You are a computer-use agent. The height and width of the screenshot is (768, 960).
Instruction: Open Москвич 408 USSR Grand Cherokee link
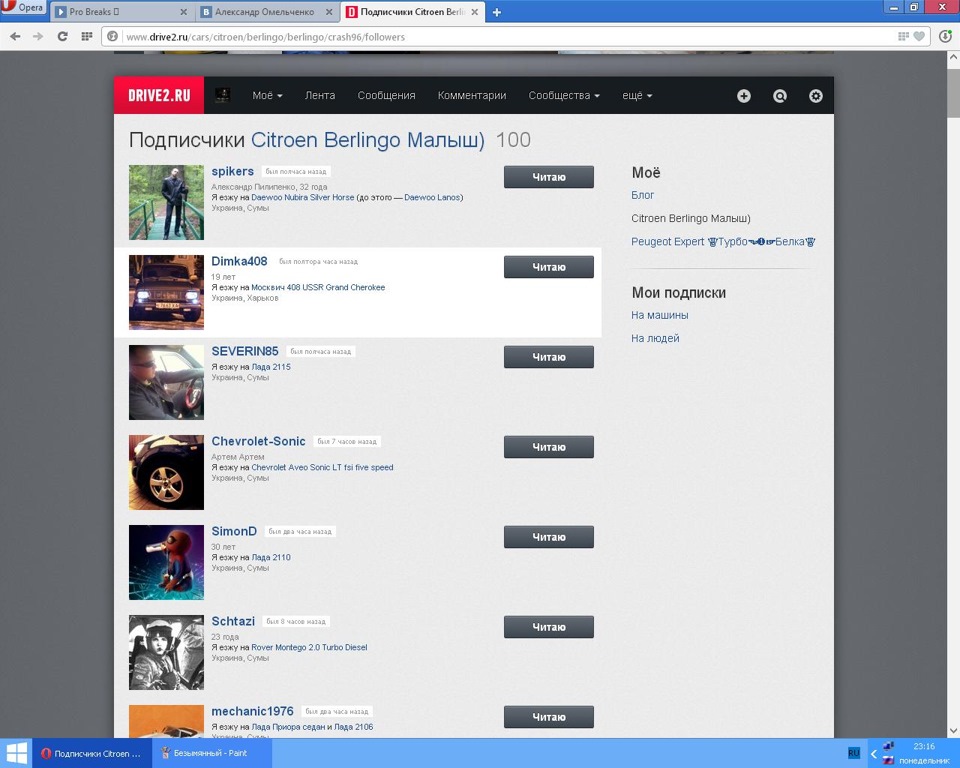click(318, 287)
